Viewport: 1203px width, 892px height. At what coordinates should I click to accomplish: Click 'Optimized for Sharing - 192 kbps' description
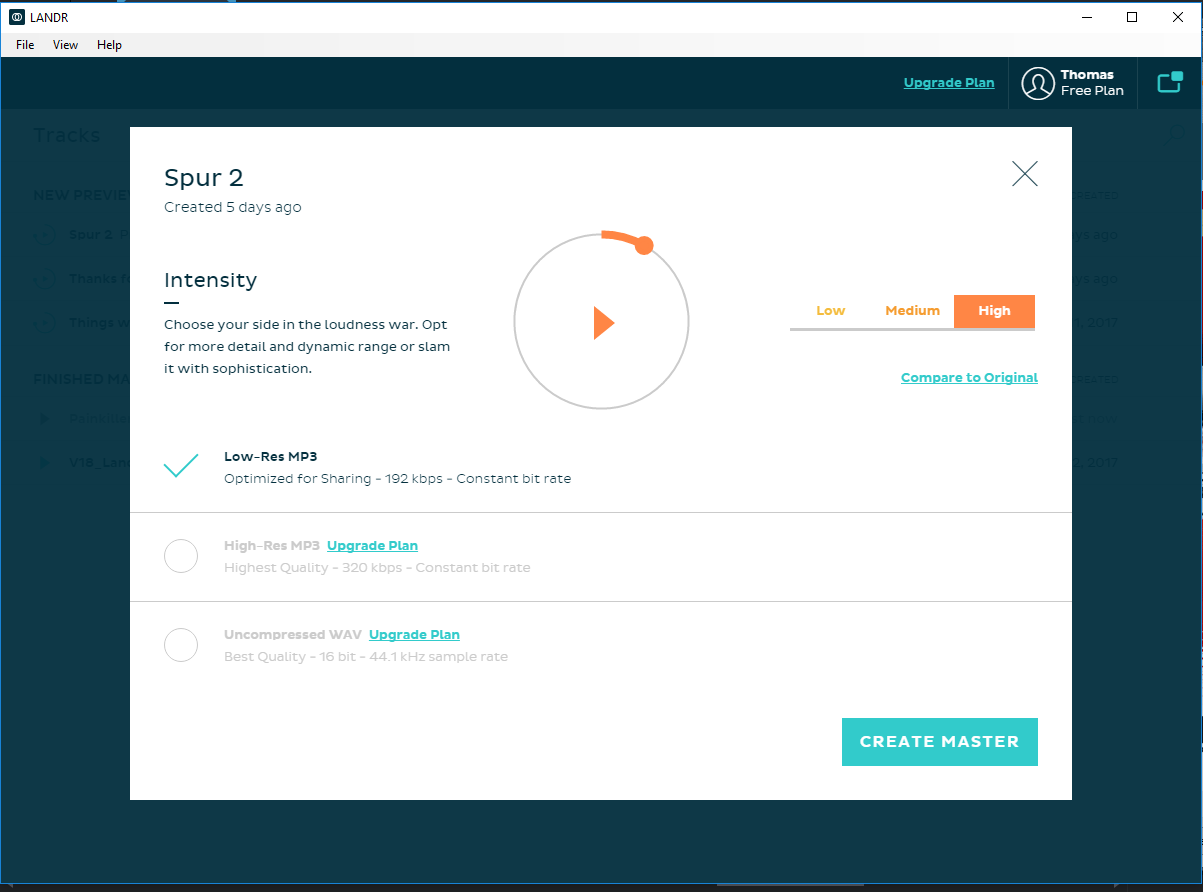(398, 479)
